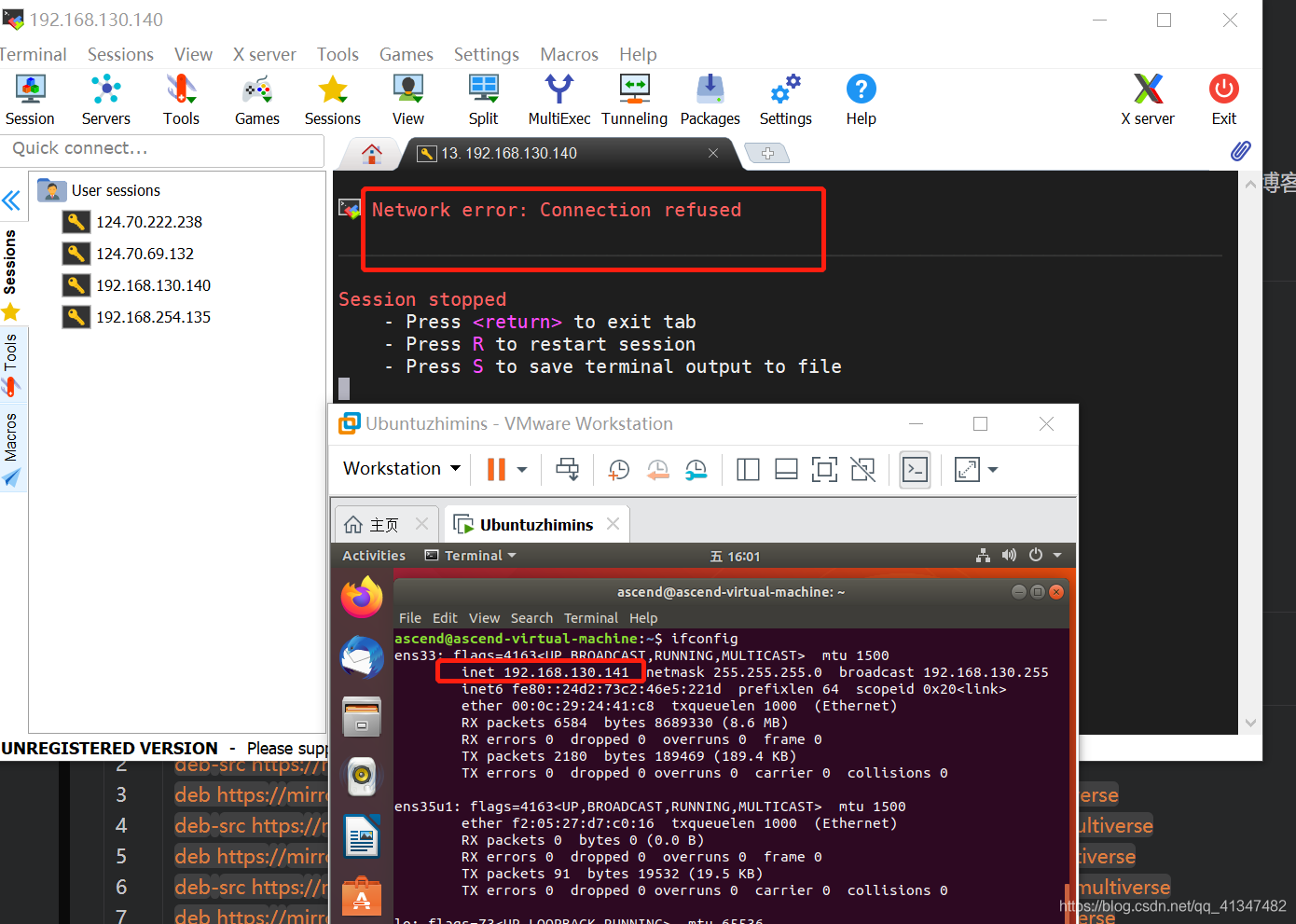Image resolution: width=1296 pixels, height=924 pixels.
Task: Expand the power options arrow beside pause
Action: (x=522, y=469)
